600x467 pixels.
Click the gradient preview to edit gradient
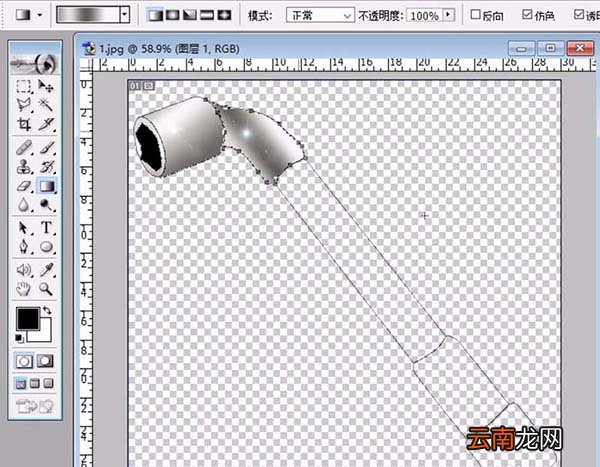tap(88, 15)
